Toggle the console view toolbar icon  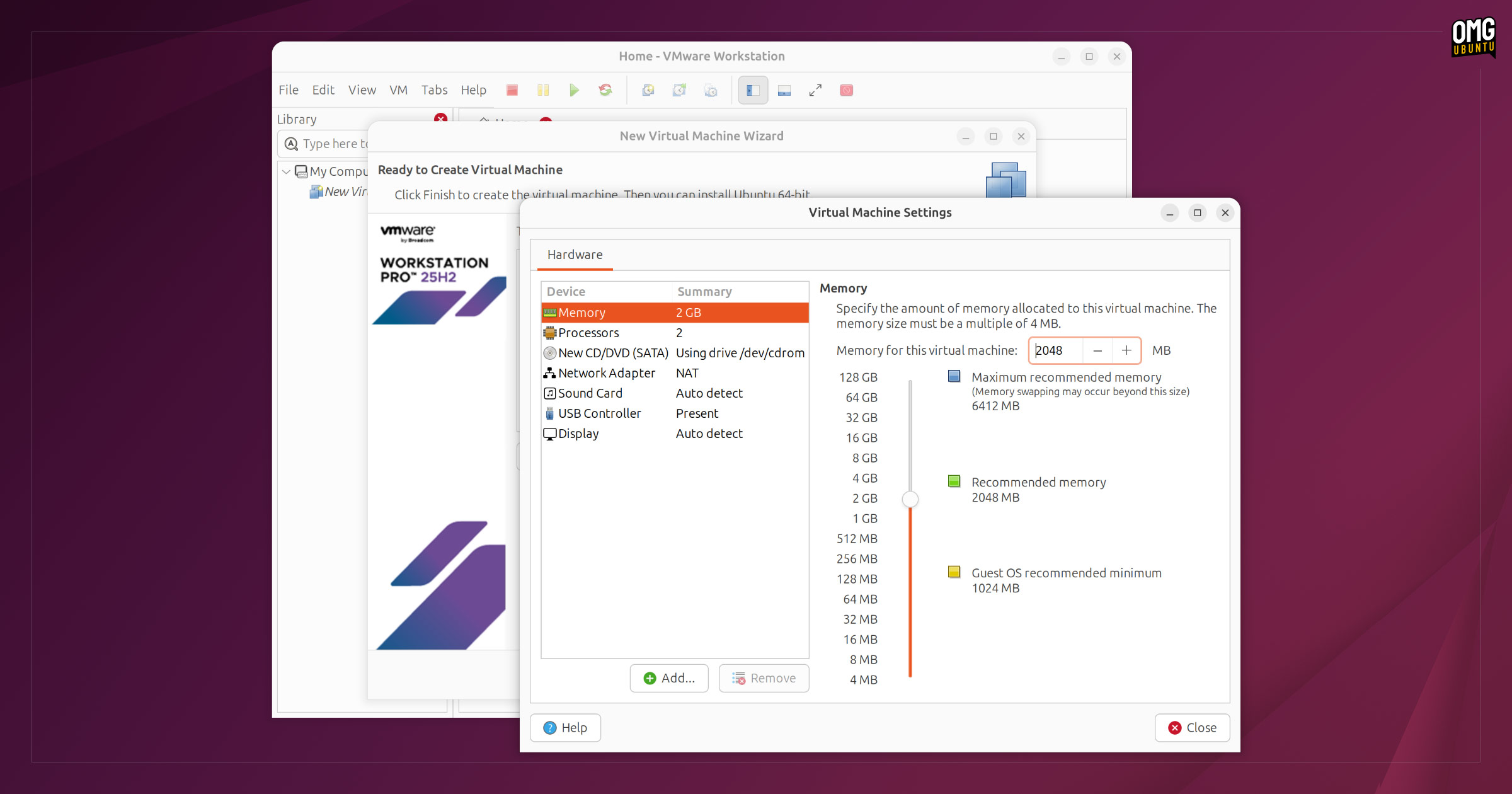(784, 90)
